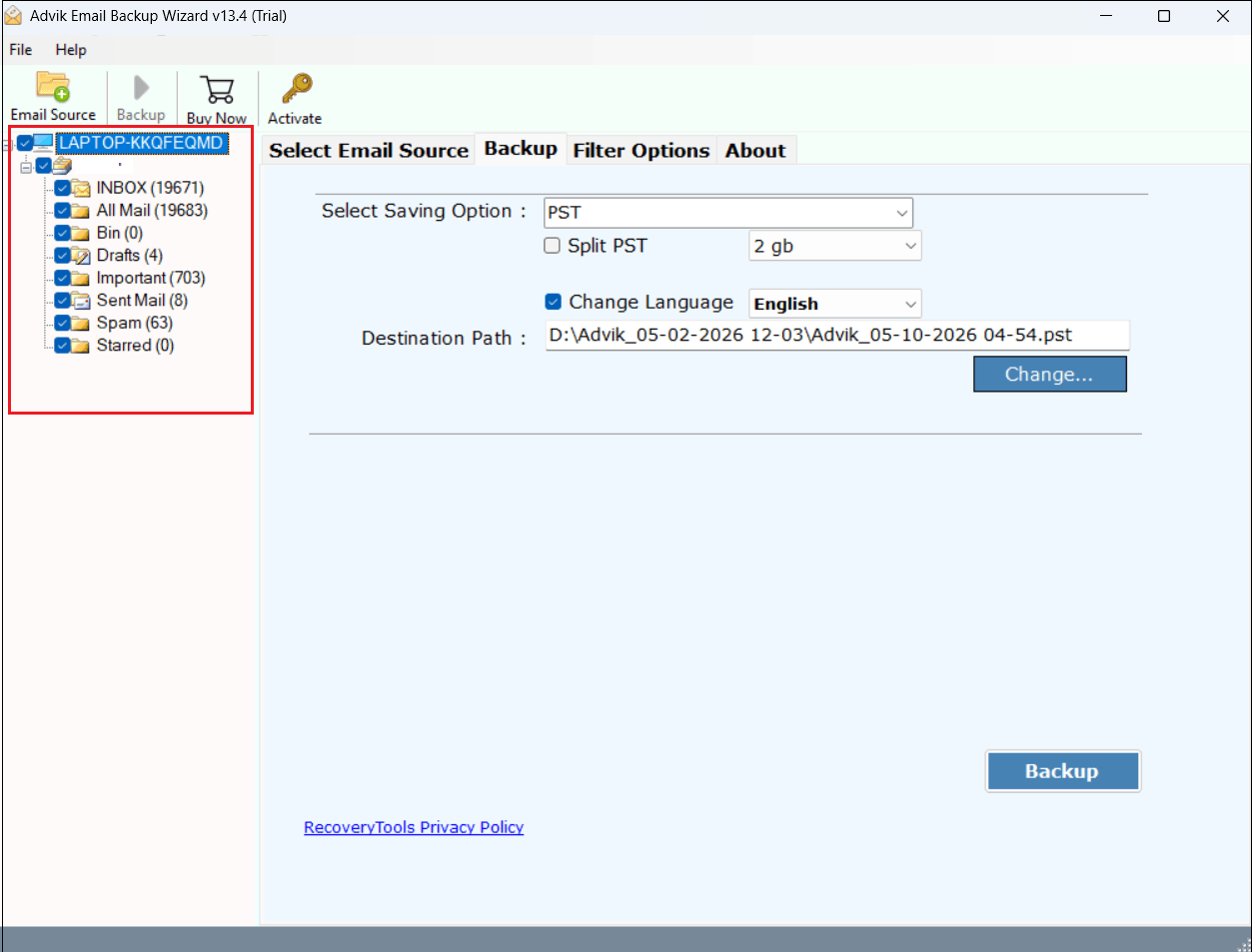Click the Spam folder icon
This screenshot has width=1252, height=952.
pyautogui.click(x=81, y=323)
